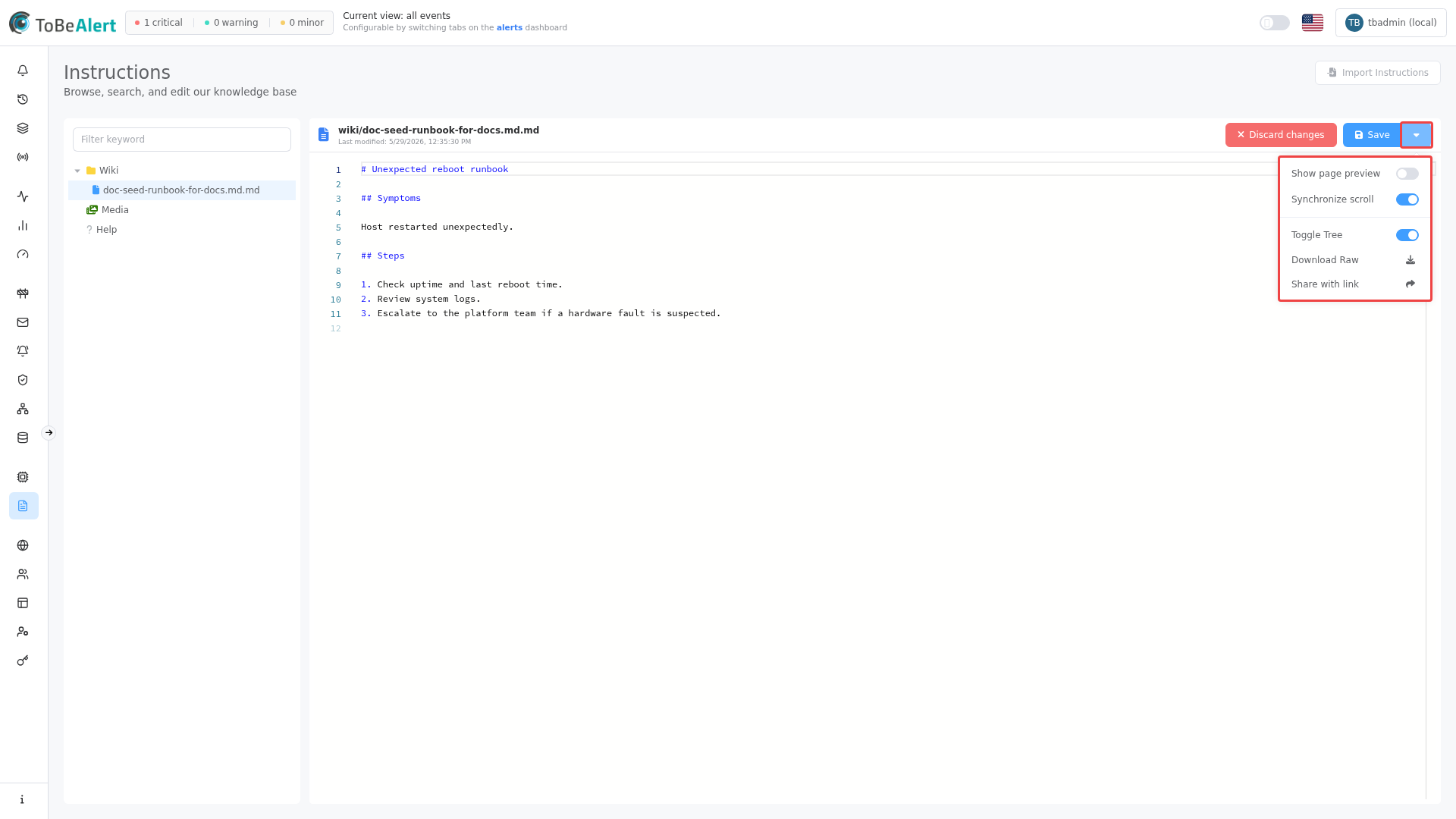
Task: Open the gauge meter sidebar icon
Action: (23, 254)
